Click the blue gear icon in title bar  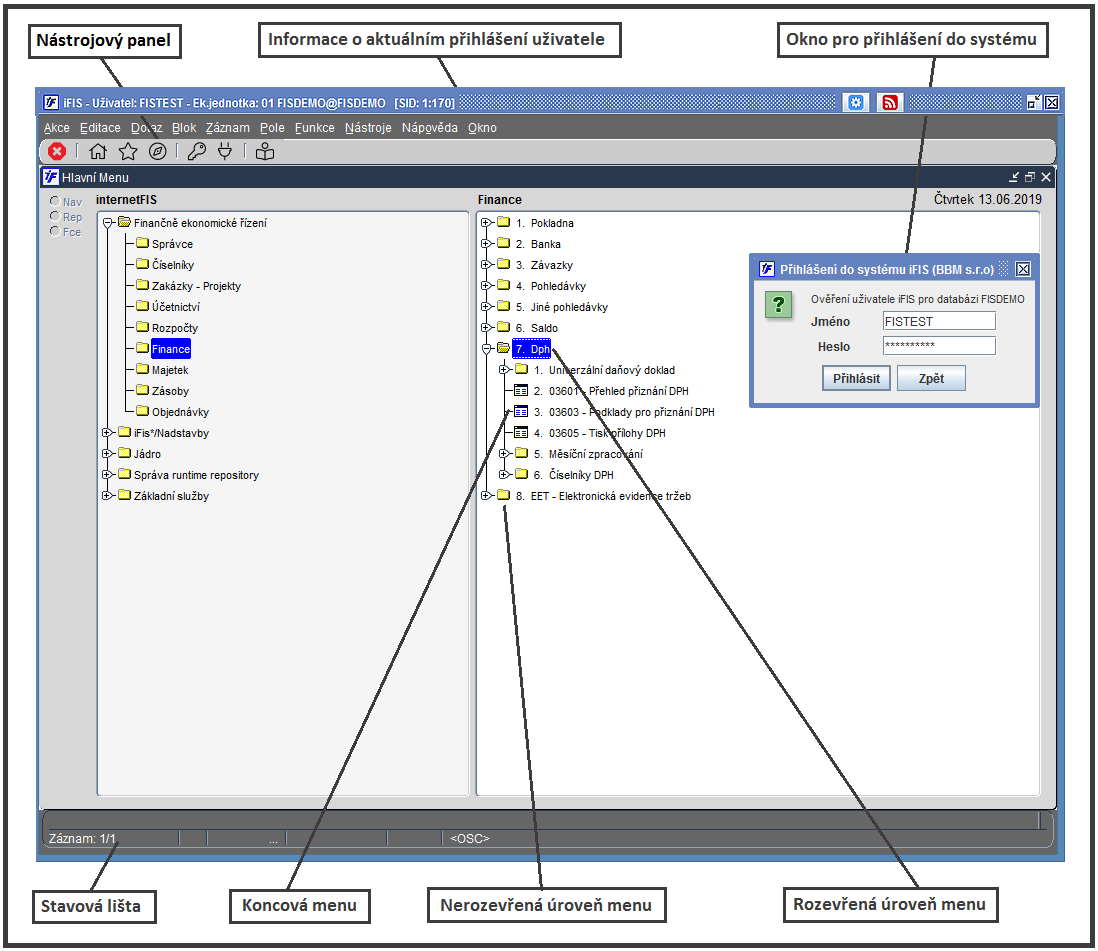(x=855, y=103)
